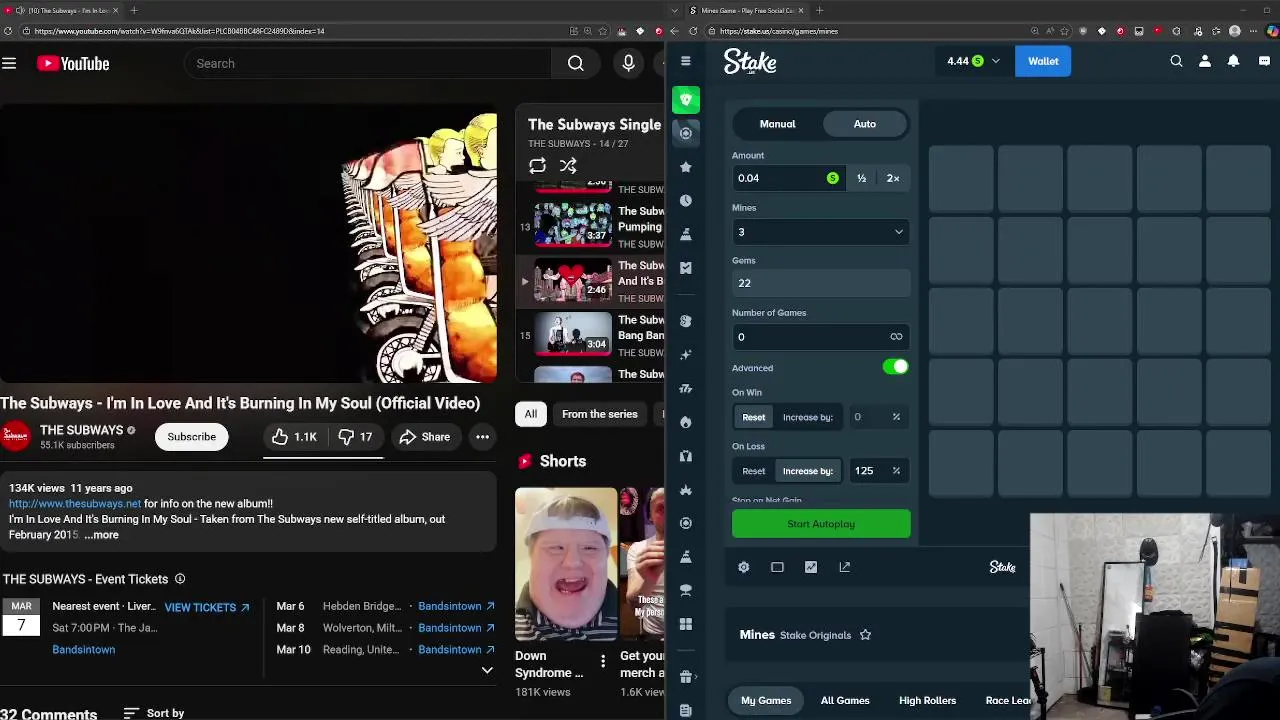Click VIEW TICKETS link

[207, 607]
